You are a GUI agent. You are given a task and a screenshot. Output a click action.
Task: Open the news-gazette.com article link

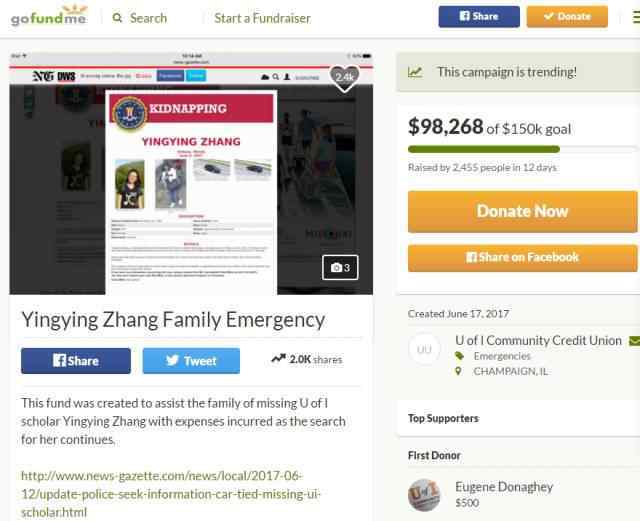point(171,494)
